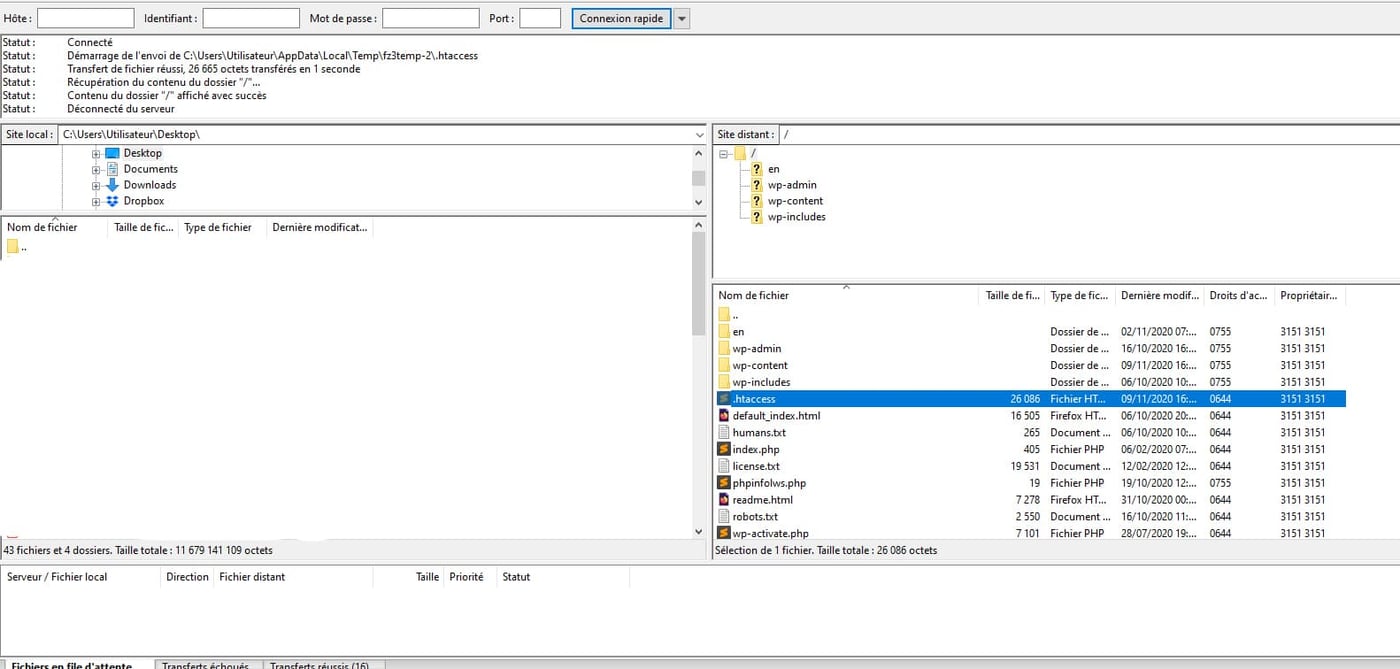This screenshot has height=669, width=1400.
Task: Expand the Desktop tree node
Action: point(96,154)
